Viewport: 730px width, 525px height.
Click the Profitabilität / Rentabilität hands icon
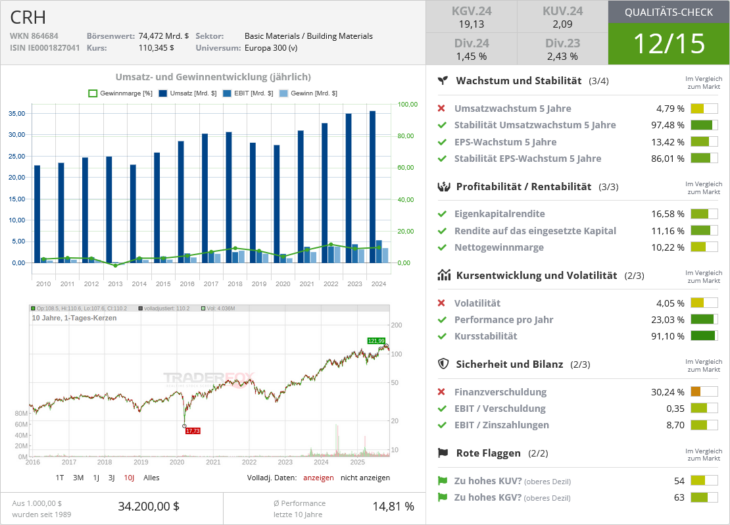[x=442, y=186]
